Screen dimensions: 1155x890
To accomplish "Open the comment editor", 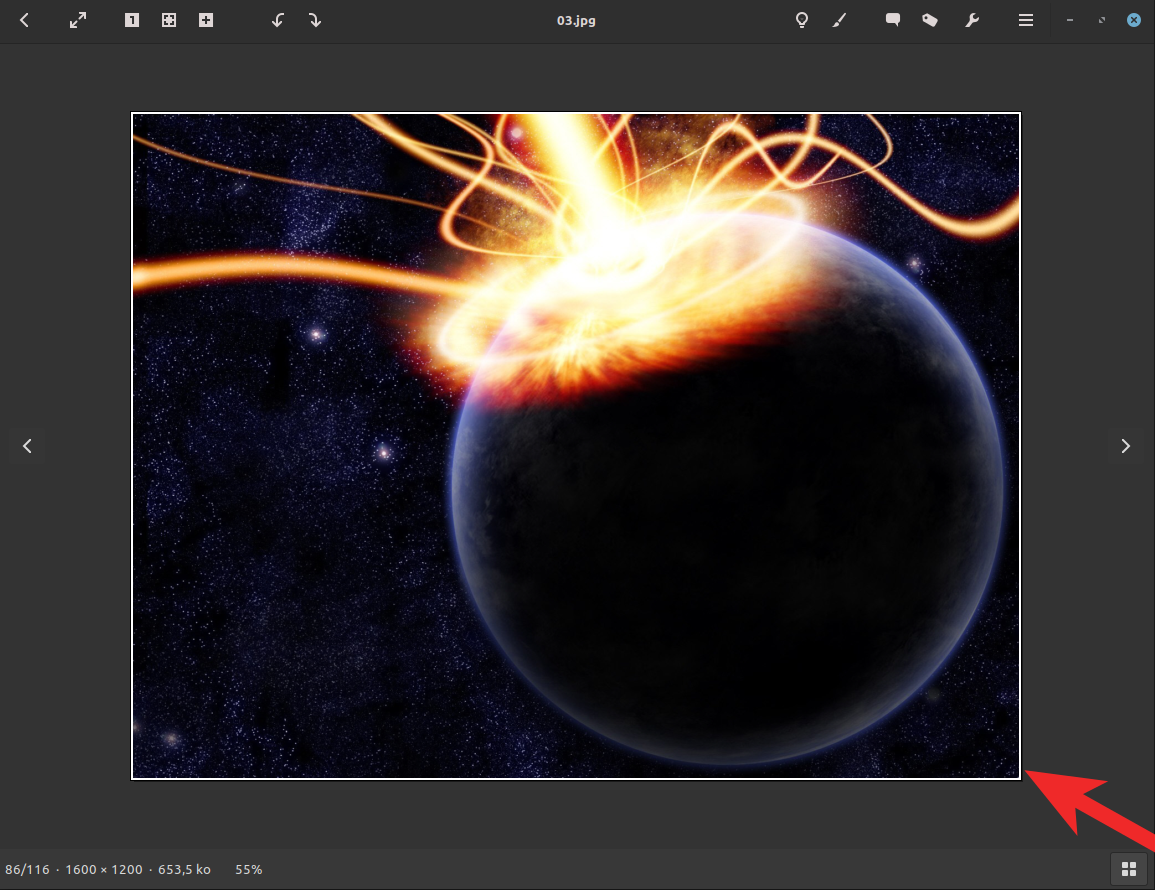I will 892,20.
